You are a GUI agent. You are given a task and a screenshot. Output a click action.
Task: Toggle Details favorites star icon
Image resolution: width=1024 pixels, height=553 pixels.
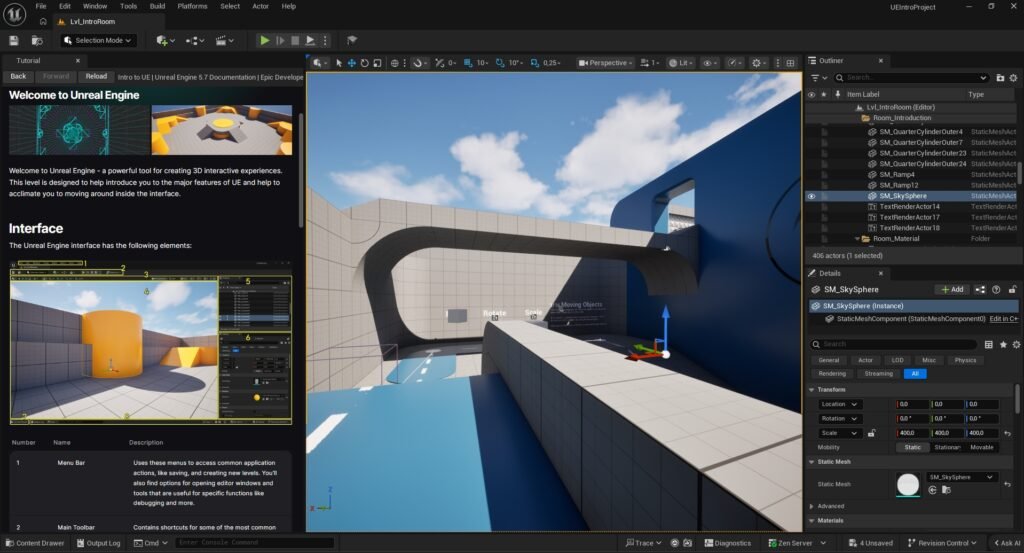[1003, 344]
